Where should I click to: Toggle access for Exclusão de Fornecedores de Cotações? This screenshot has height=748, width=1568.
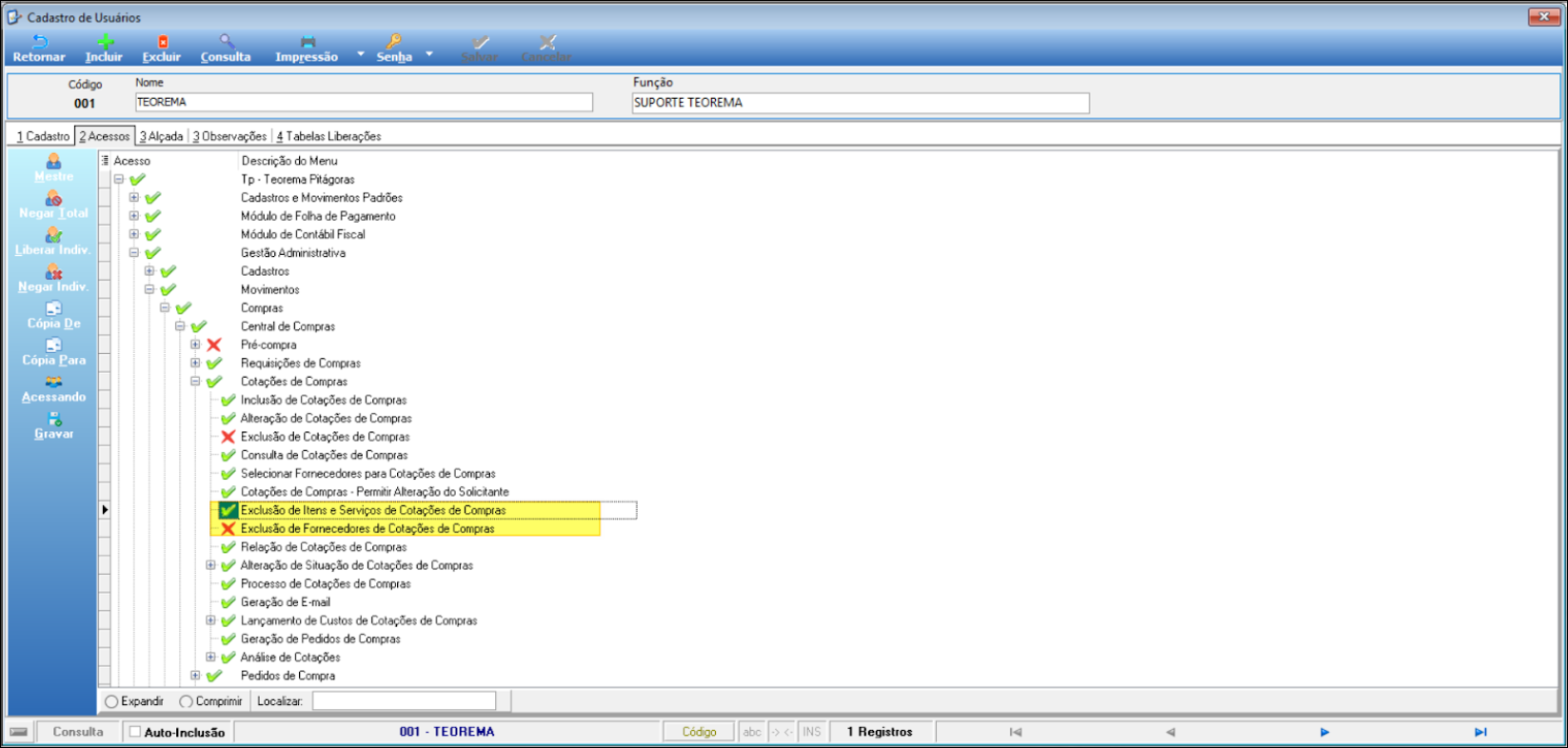tap(228, 529)
